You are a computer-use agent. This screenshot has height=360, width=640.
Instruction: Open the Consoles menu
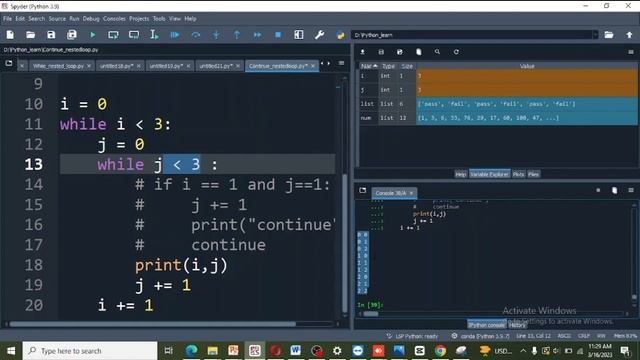[x=114, y=19]
